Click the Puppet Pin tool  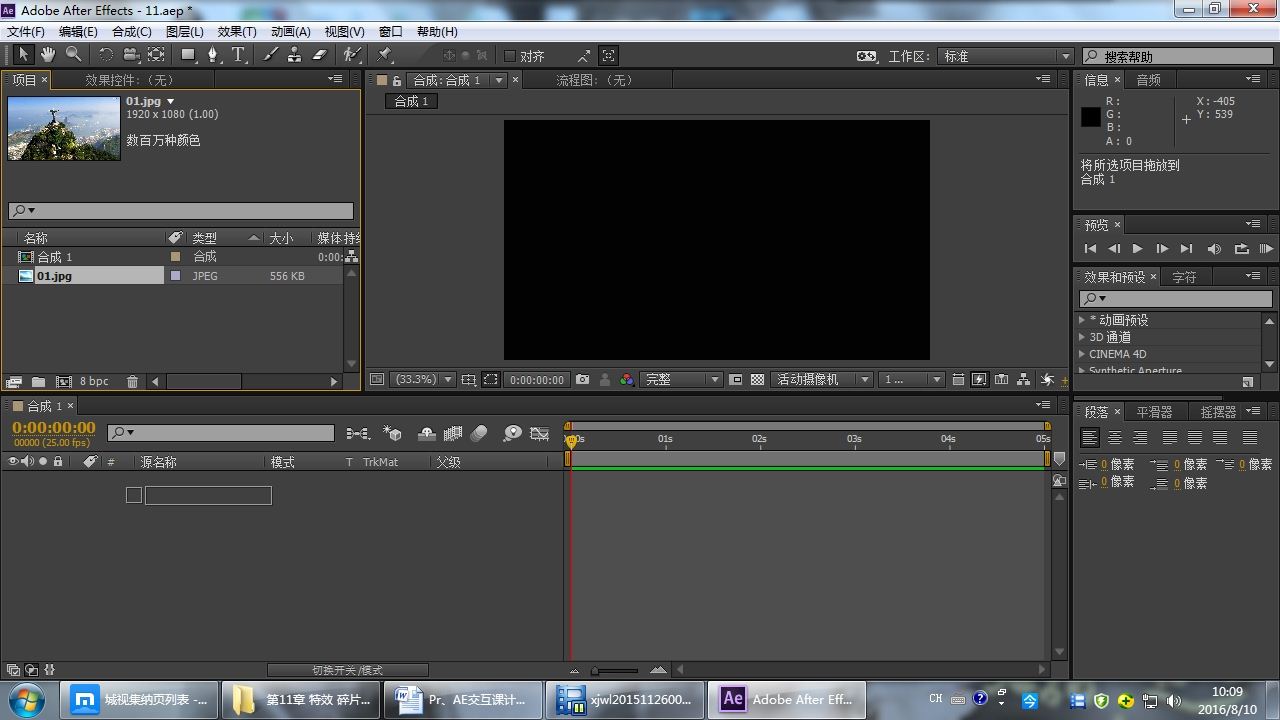[x=385, y=55]
